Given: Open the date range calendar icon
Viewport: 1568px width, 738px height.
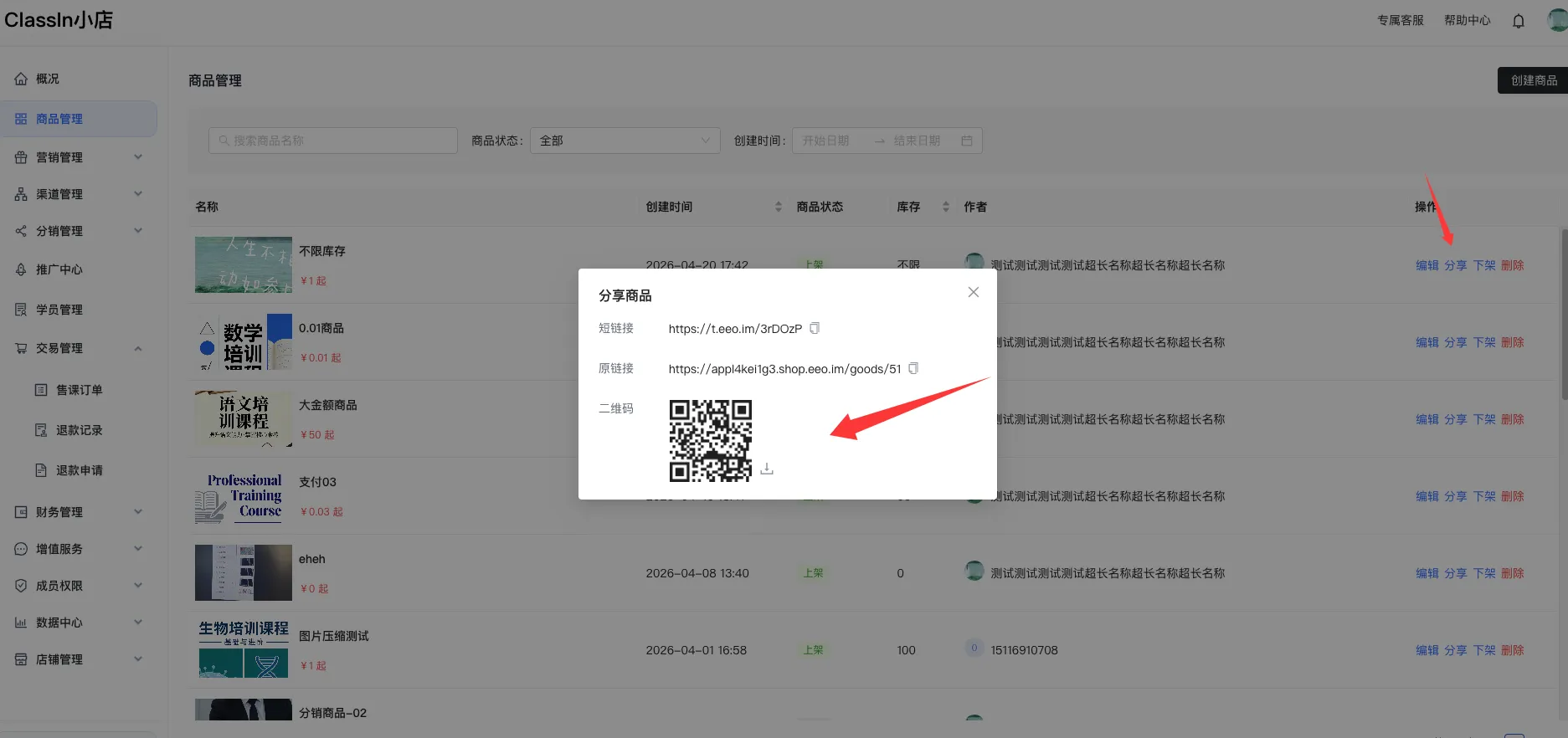Looking at the screenshot, I should (967, 141).
